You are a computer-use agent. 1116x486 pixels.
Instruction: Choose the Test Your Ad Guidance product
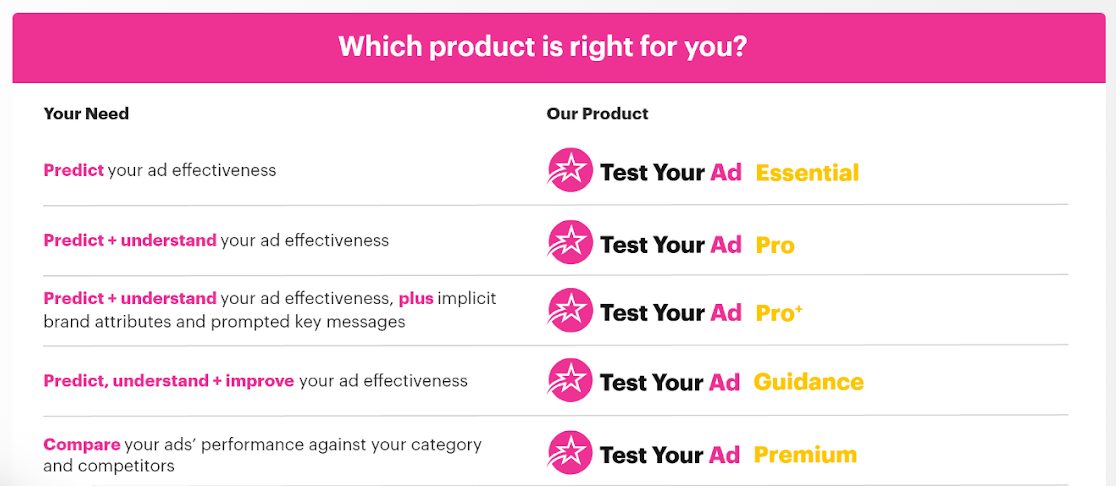pos(705,381)
